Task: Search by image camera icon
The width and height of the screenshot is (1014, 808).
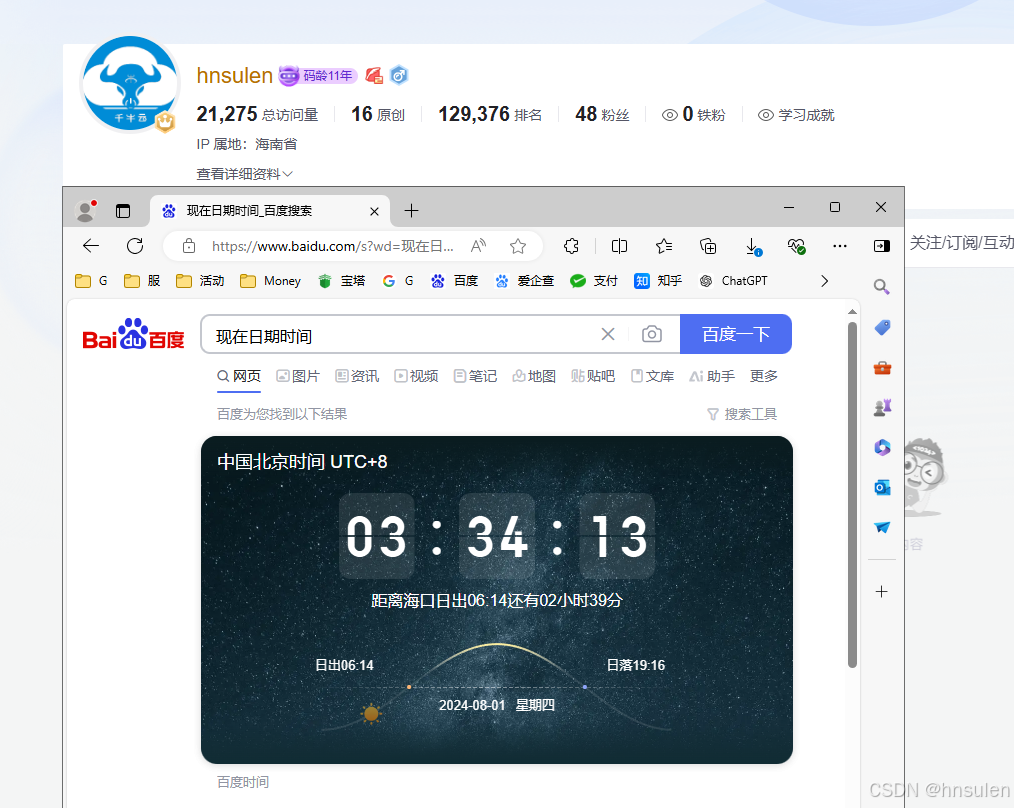Action: [652, 334]
